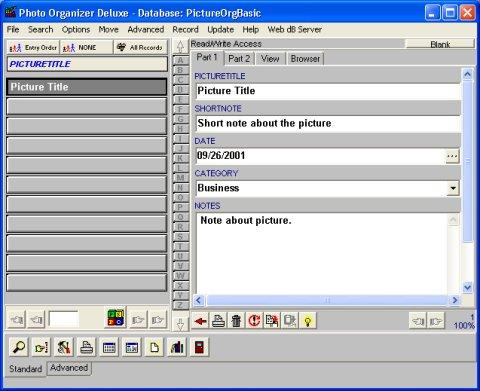The height and width of the screenshot is (391, 480).
Task: Open the bar chart reports icon
Action: [x=177, y=347]
